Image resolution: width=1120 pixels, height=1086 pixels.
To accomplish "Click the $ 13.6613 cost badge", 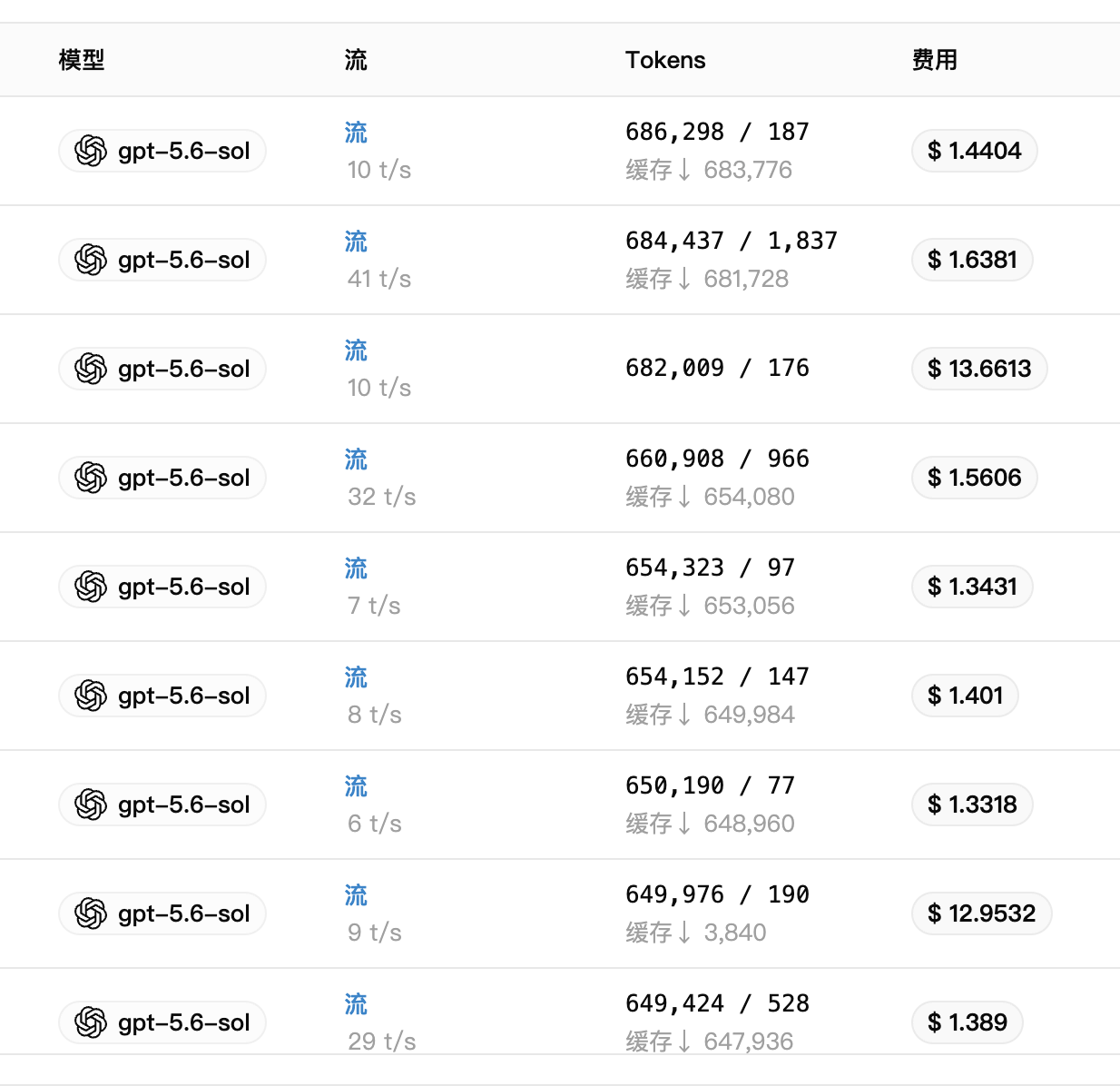I will click(x=979, y=369).
